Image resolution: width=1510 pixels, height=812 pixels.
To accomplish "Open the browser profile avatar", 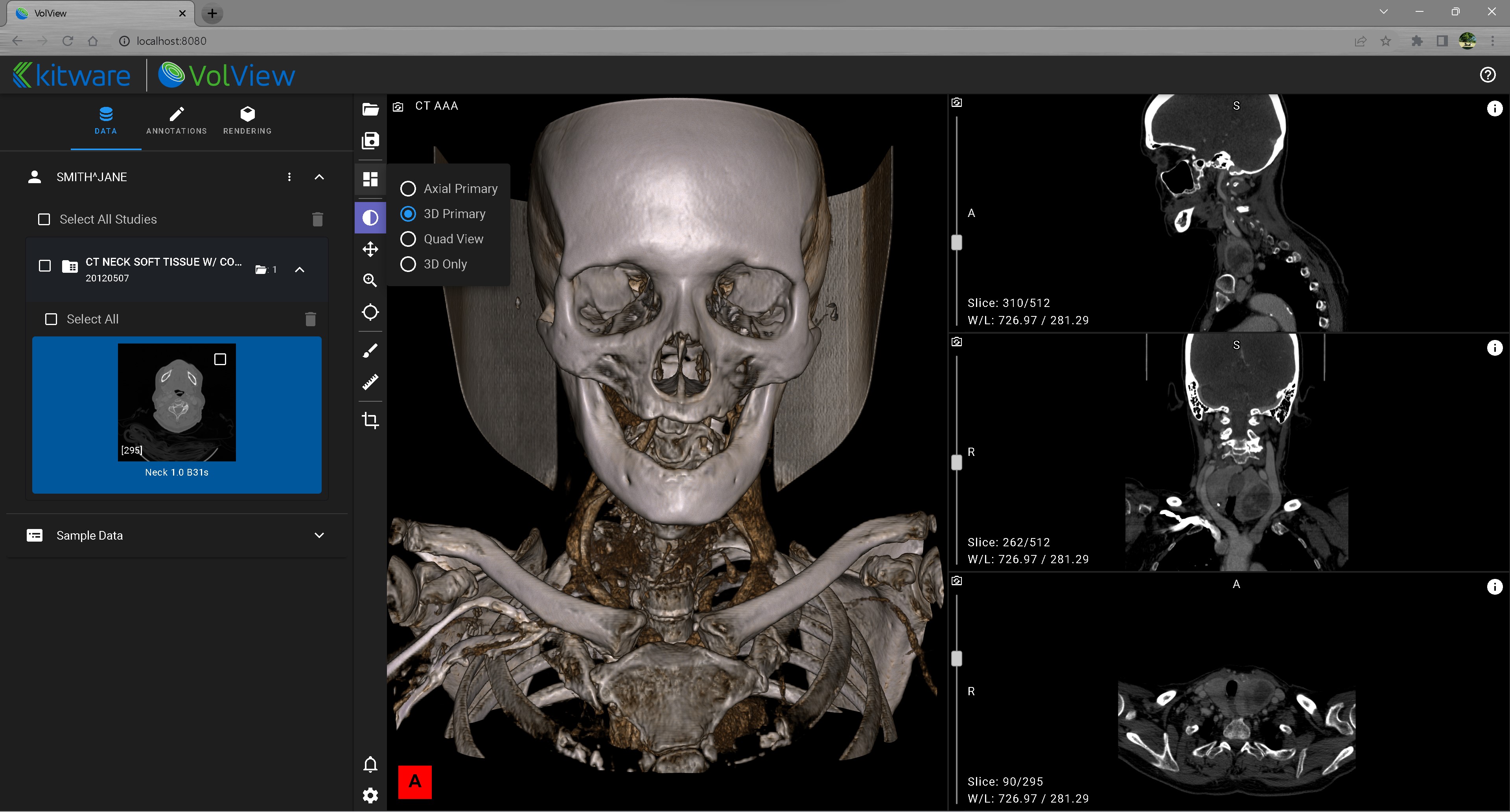I will [1467, 41].
